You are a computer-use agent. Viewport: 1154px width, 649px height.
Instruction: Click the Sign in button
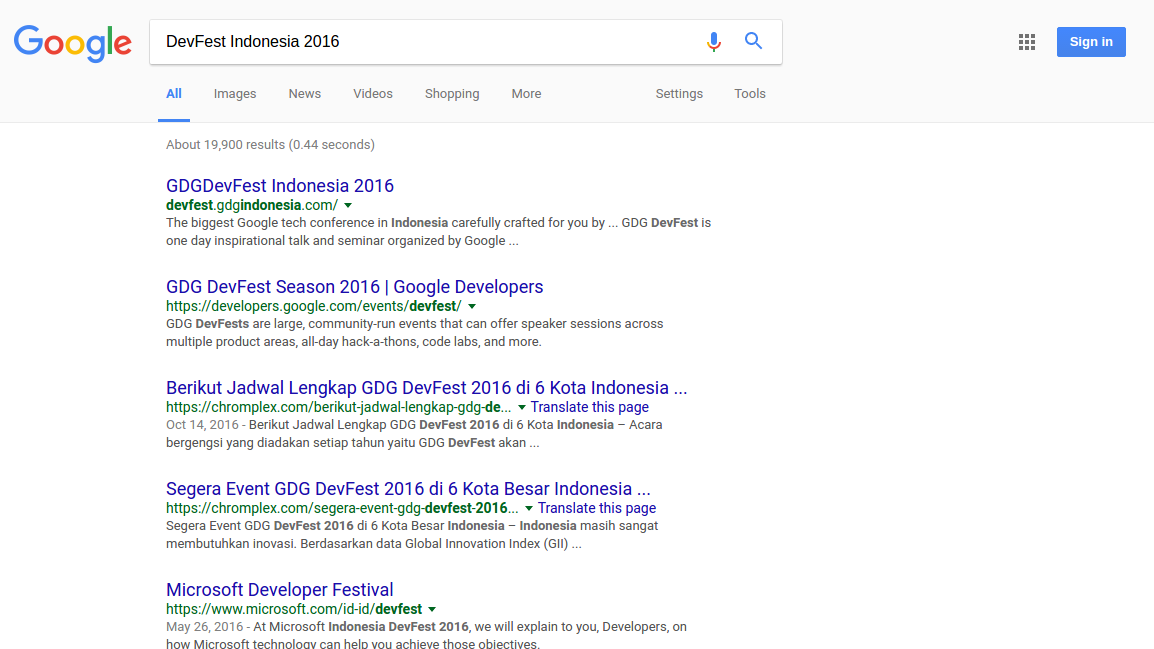1091,42
